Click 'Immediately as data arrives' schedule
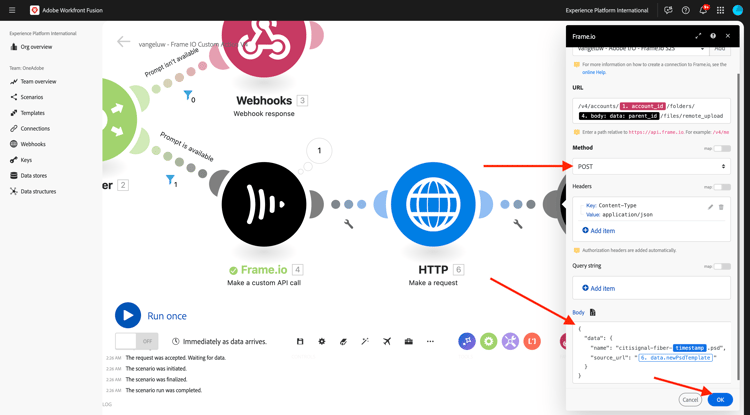The image size is (750, 415). [220, 341]
